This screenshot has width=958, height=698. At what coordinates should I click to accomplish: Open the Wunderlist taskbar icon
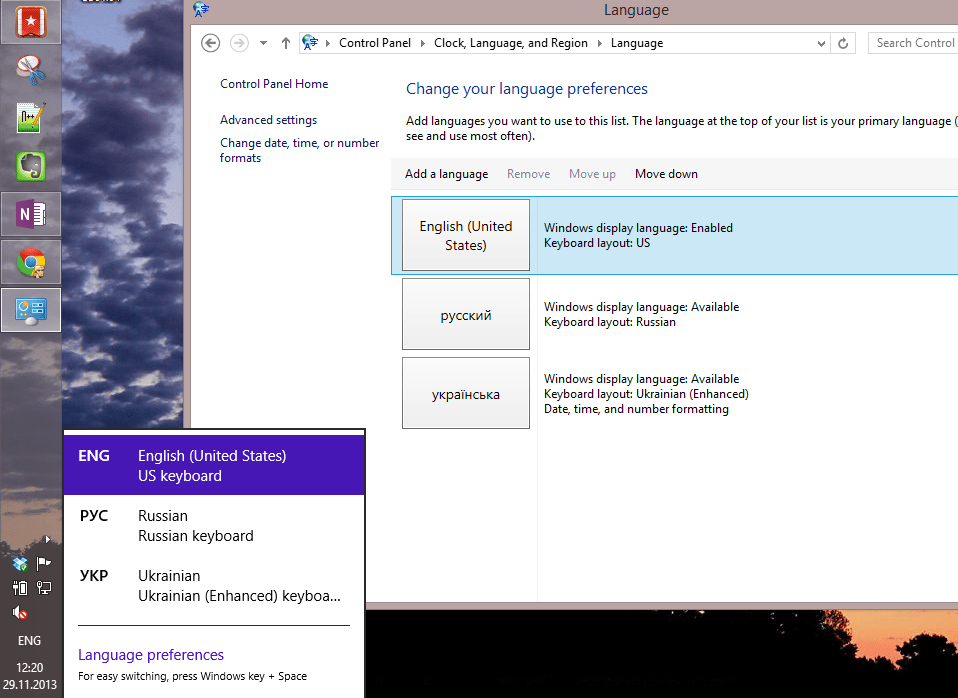coord(31,22)
